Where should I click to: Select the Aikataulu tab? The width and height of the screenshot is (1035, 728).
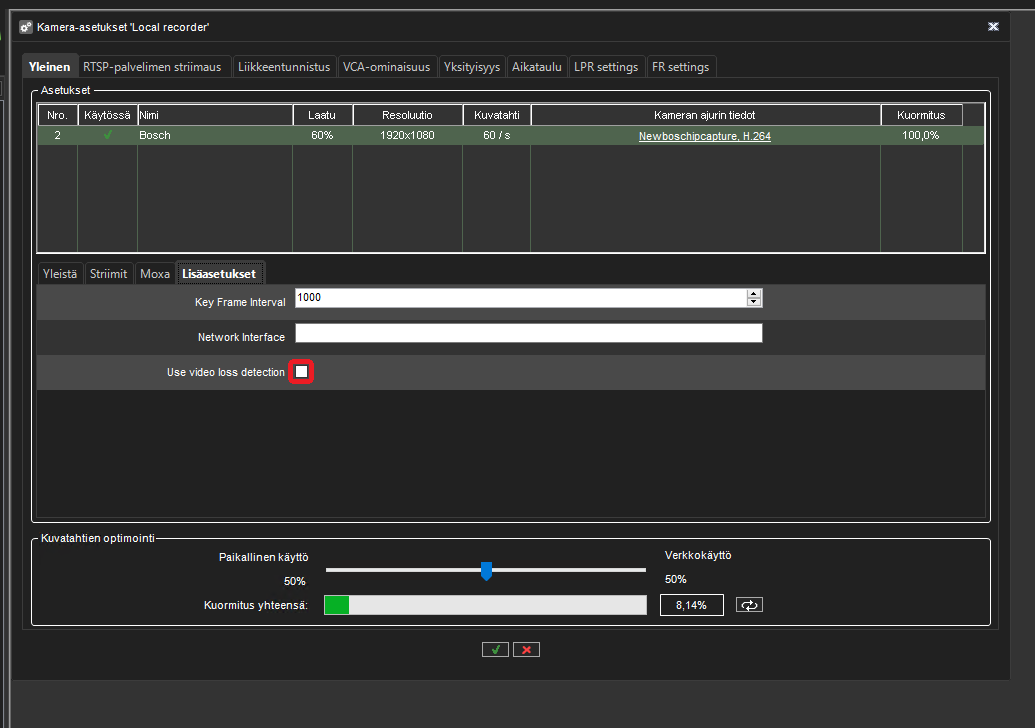pyautogui.click(x=537, y=67)
